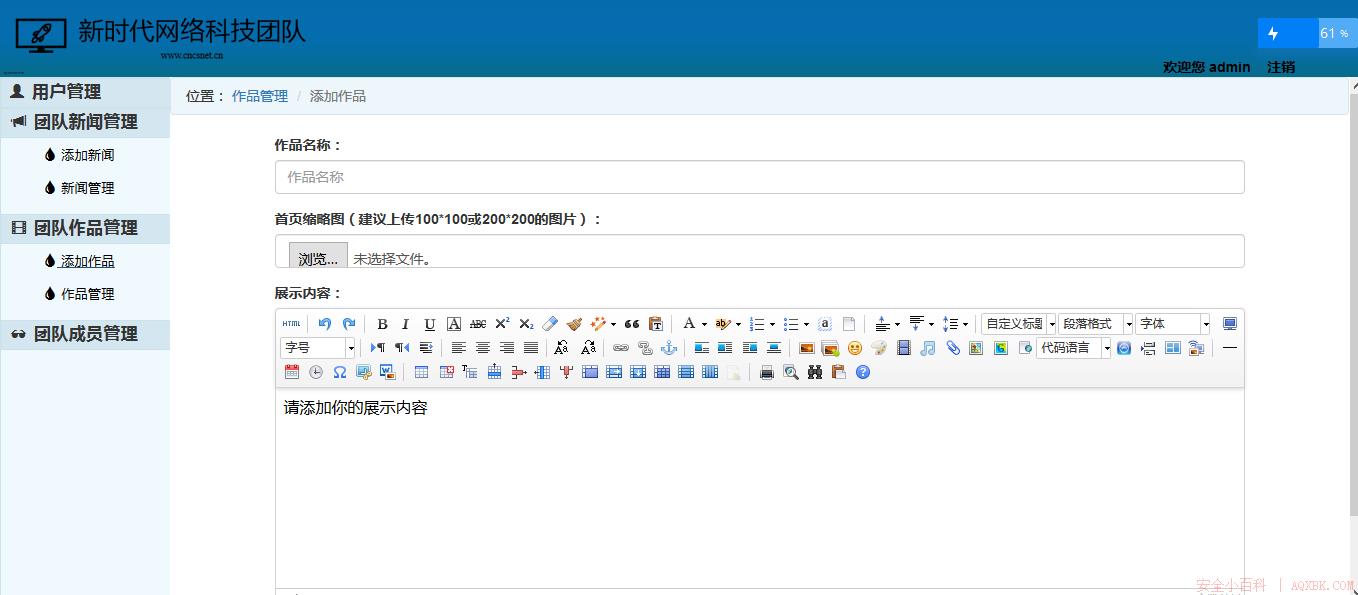
Task: Click the redo arrow icon
Action: click(349, 324)
